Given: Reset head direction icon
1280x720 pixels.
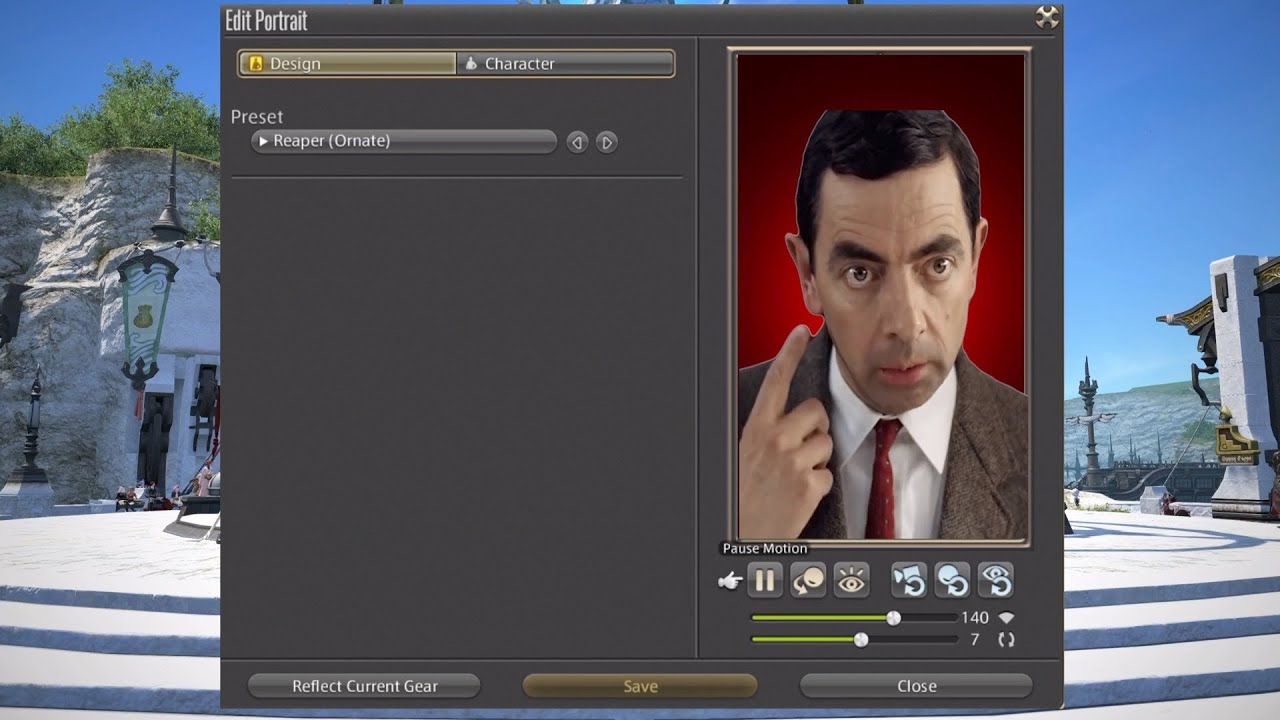Looking at the screenshot, I should 952,580.
